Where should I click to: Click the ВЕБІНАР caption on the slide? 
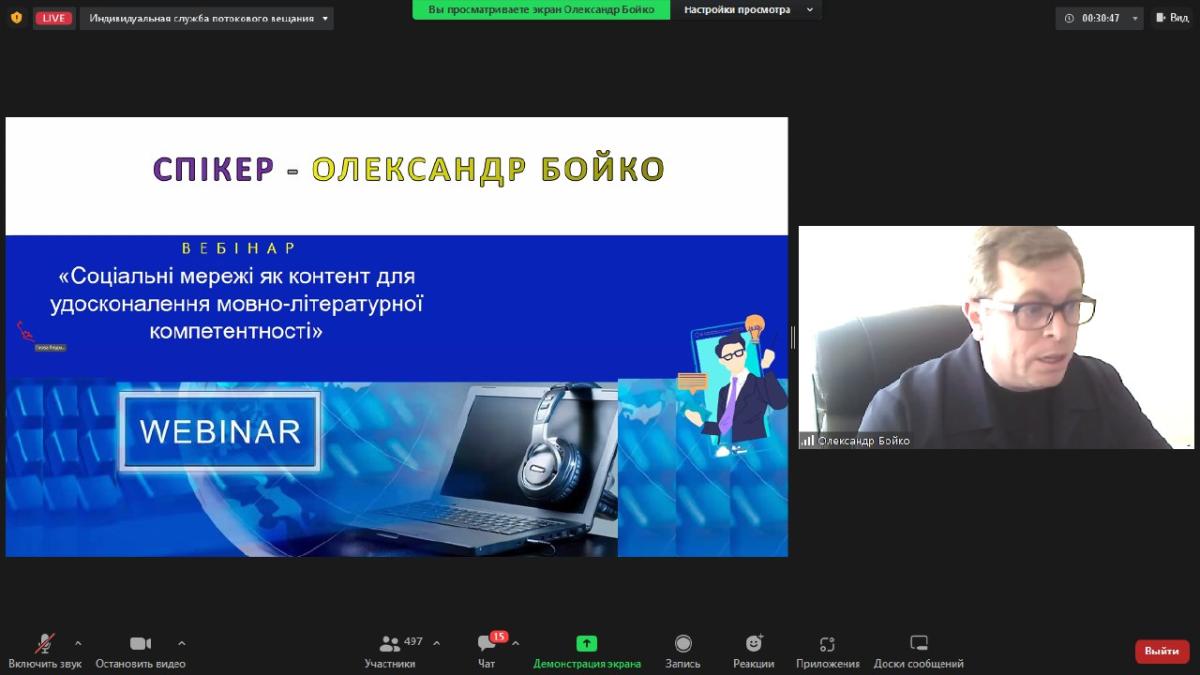pyautogui.click(x=238, y=248)
